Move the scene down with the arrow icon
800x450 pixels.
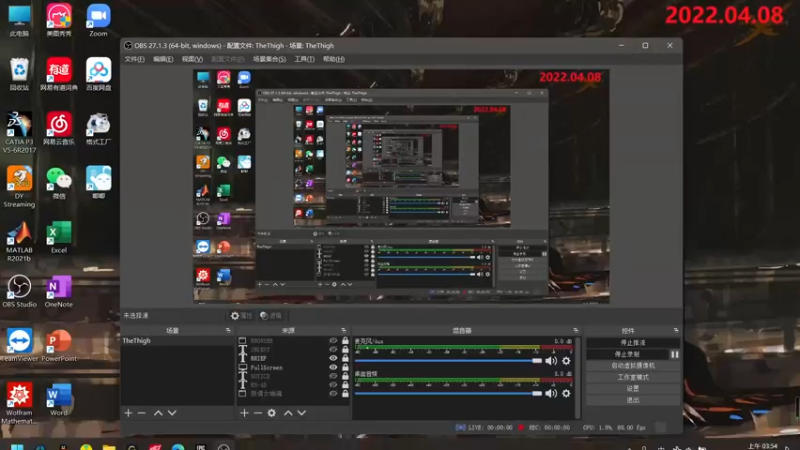tap(172, 413)
